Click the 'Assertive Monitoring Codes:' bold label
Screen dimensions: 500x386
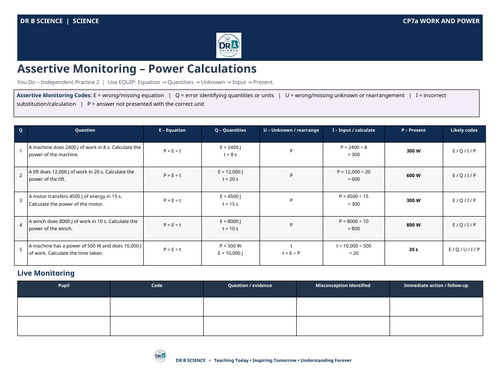[54, 95]
